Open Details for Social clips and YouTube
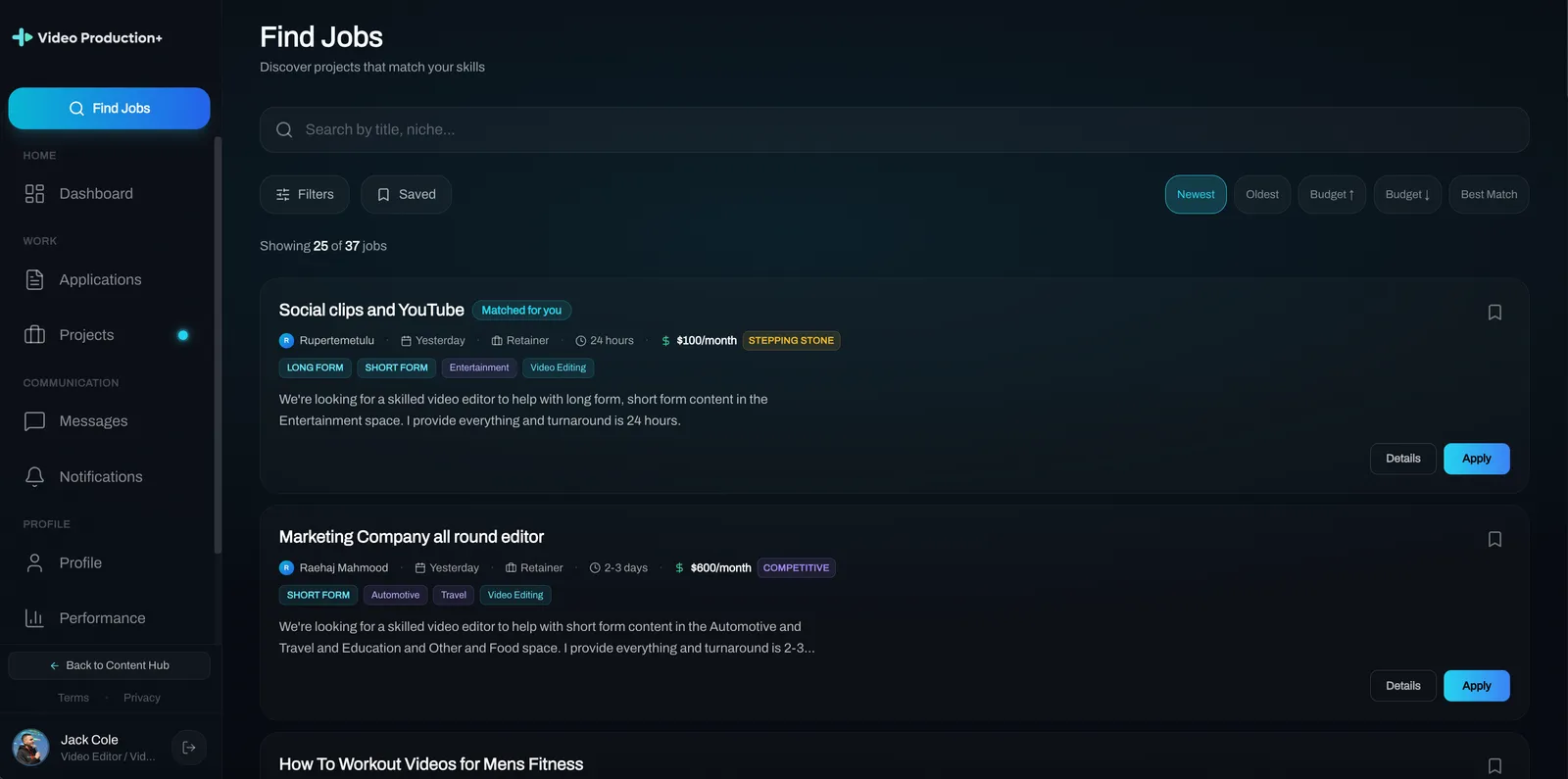The width and height of the screenshot is (1568, 779). [x=1403, y=459]
